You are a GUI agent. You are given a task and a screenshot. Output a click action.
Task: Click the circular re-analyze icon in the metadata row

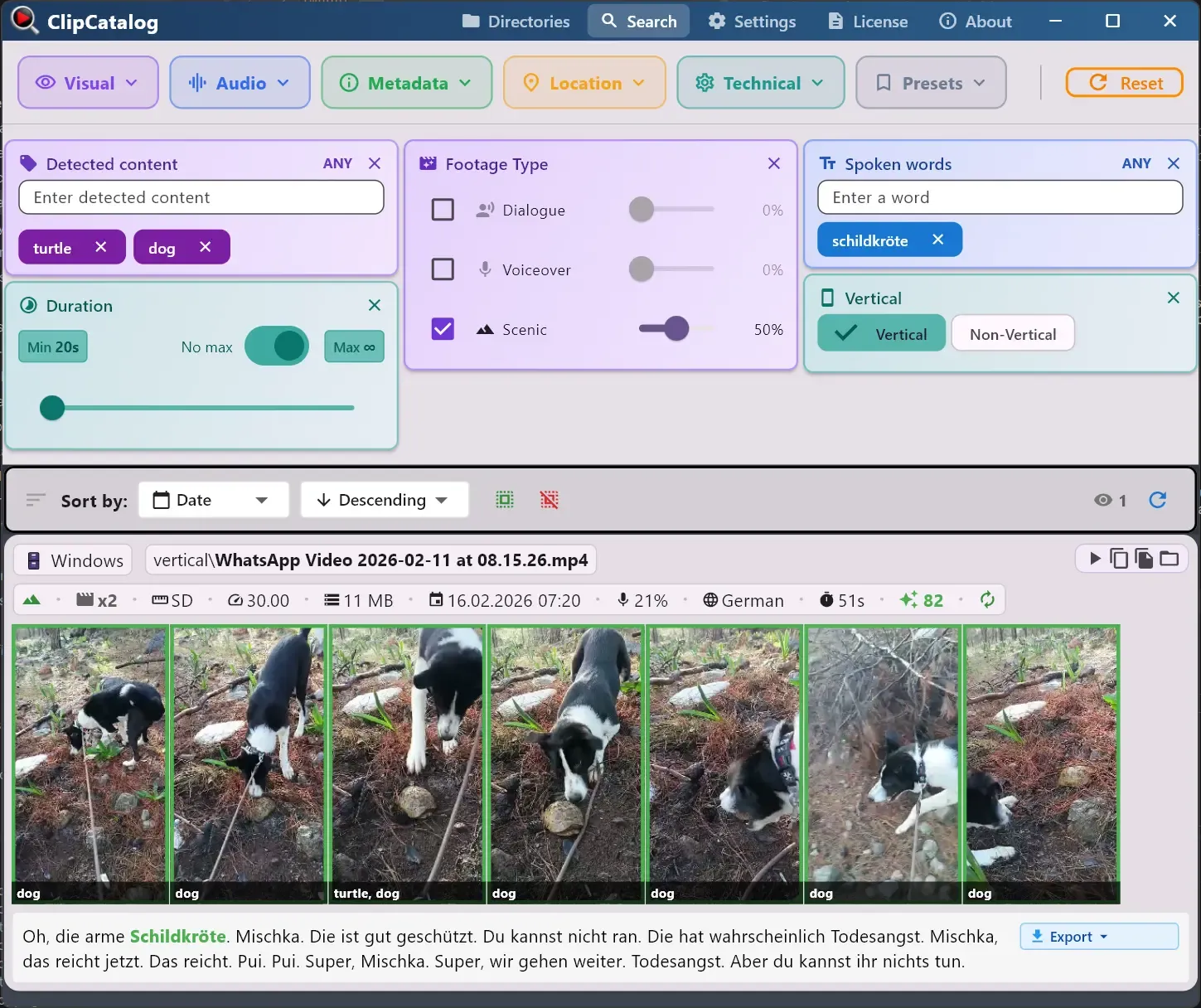pyautogui.click(x=987, y=599)
